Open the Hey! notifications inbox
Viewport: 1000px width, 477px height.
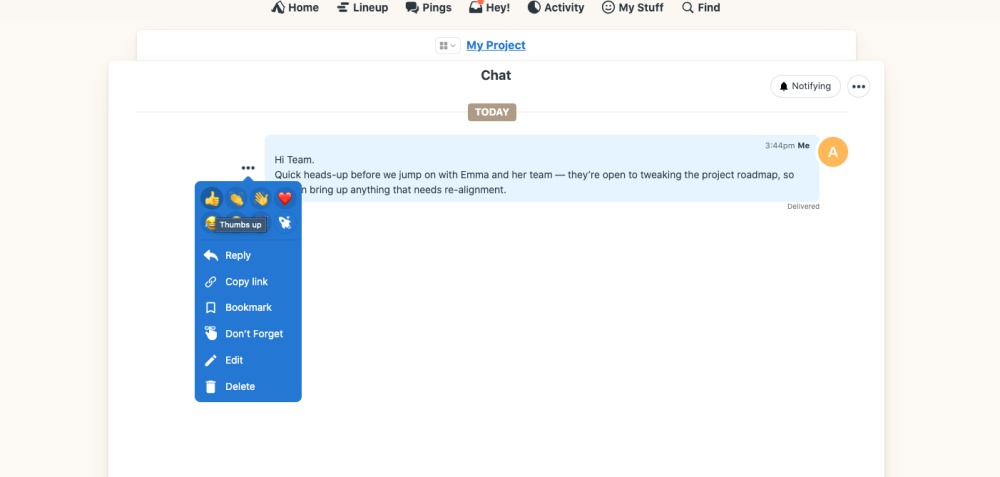[490, 8]
